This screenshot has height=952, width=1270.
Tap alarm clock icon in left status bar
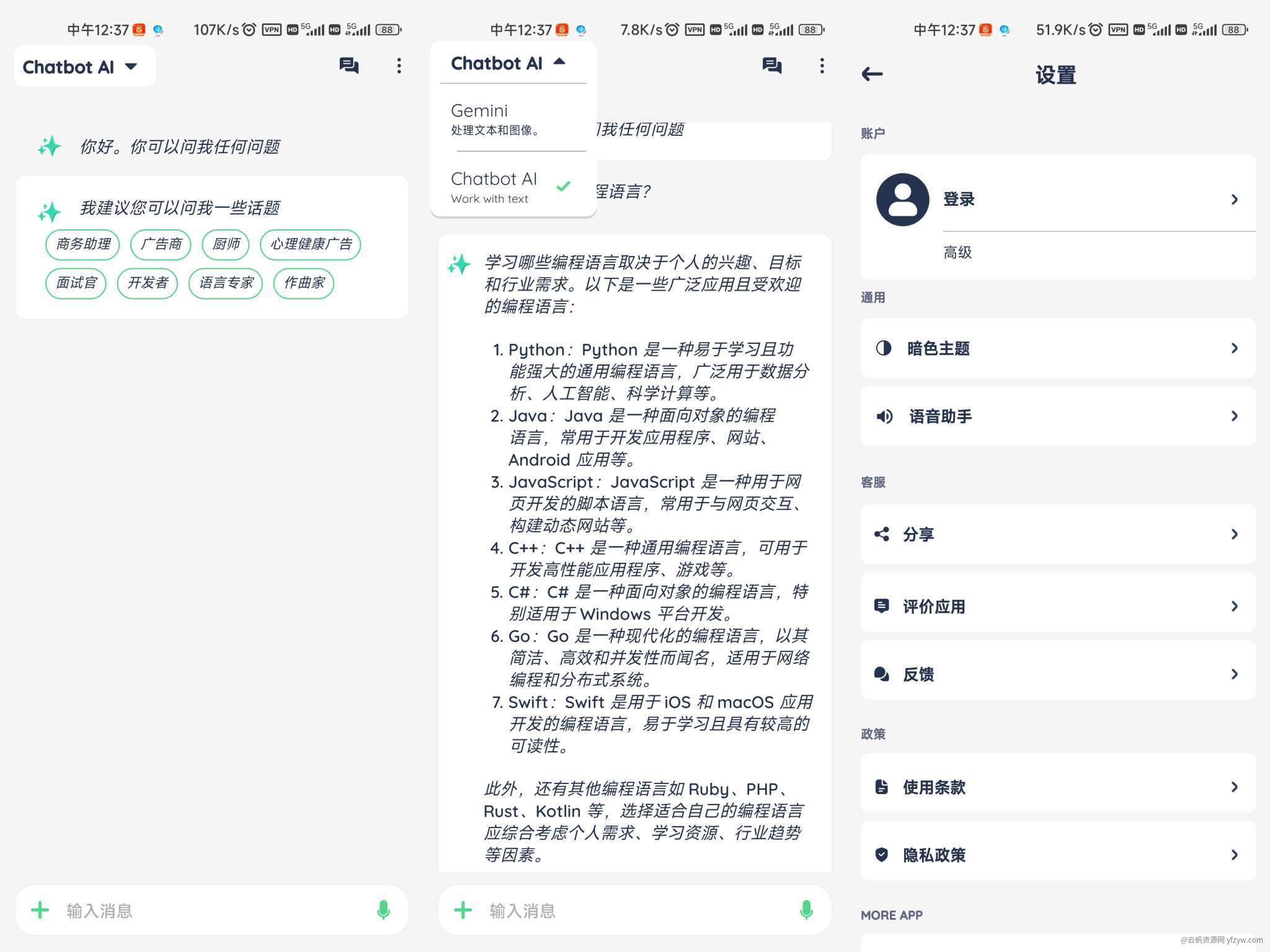point(249,29)
